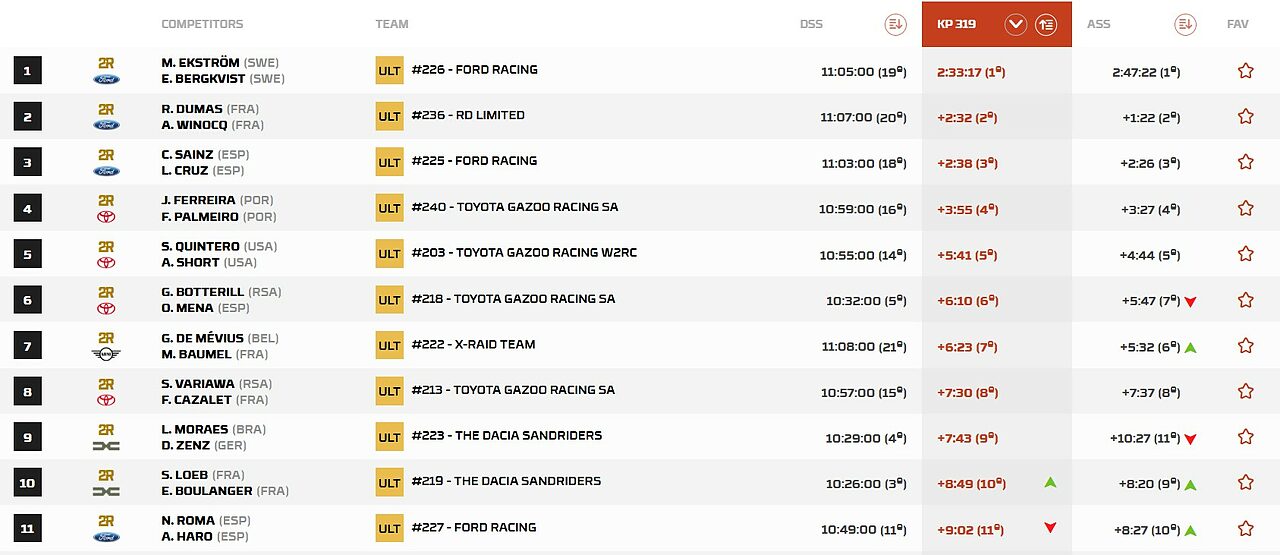Viewport: 1280px width, 555px height.
Task: Click Mini logo in De Mévius row
Action: (x=106, y=354)
